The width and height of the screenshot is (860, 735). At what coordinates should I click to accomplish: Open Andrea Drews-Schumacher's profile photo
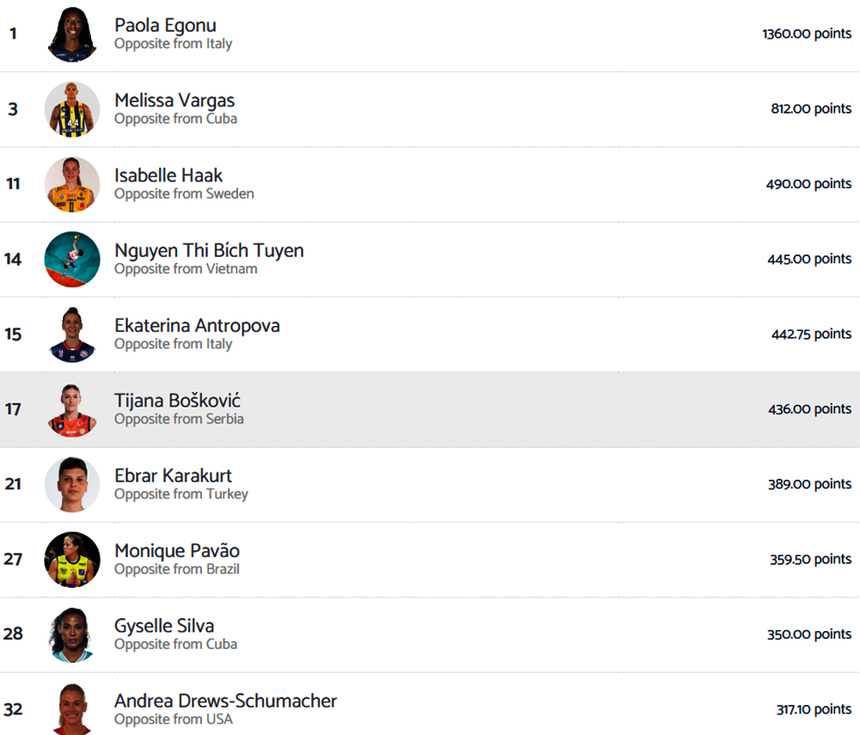coord(72,708)
